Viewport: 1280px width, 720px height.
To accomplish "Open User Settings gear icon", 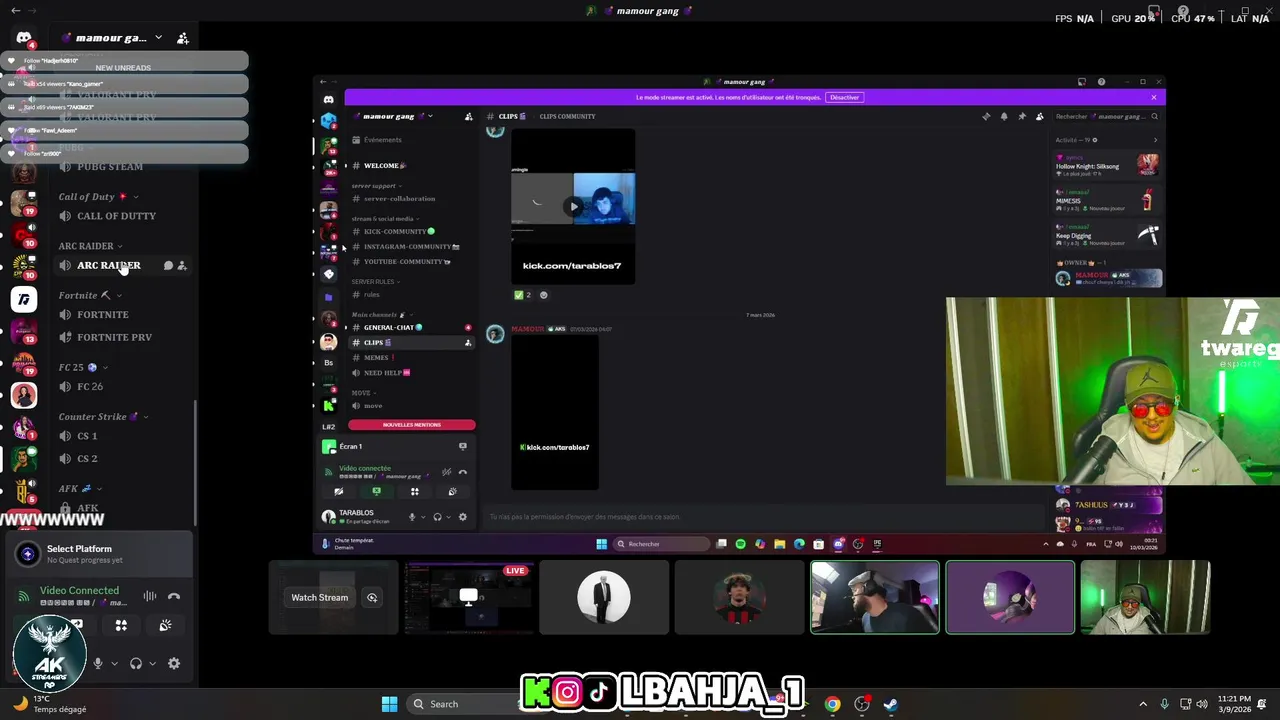I will click(x=174, y=663).
